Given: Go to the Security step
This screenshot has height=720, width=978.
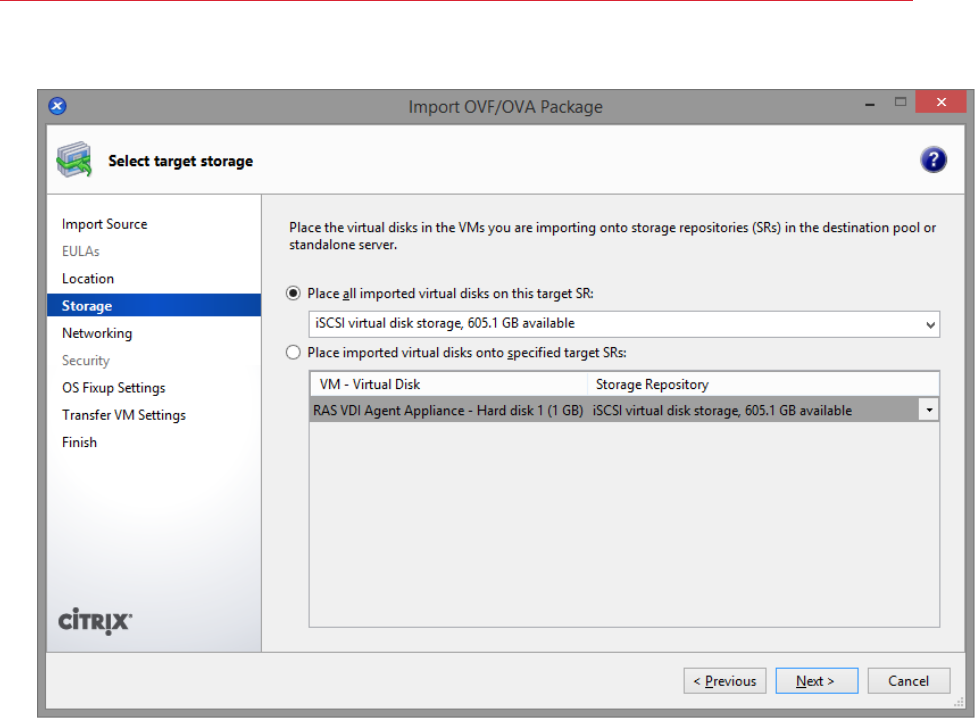Looking at the screenshot, I should [x=85, y=361].
